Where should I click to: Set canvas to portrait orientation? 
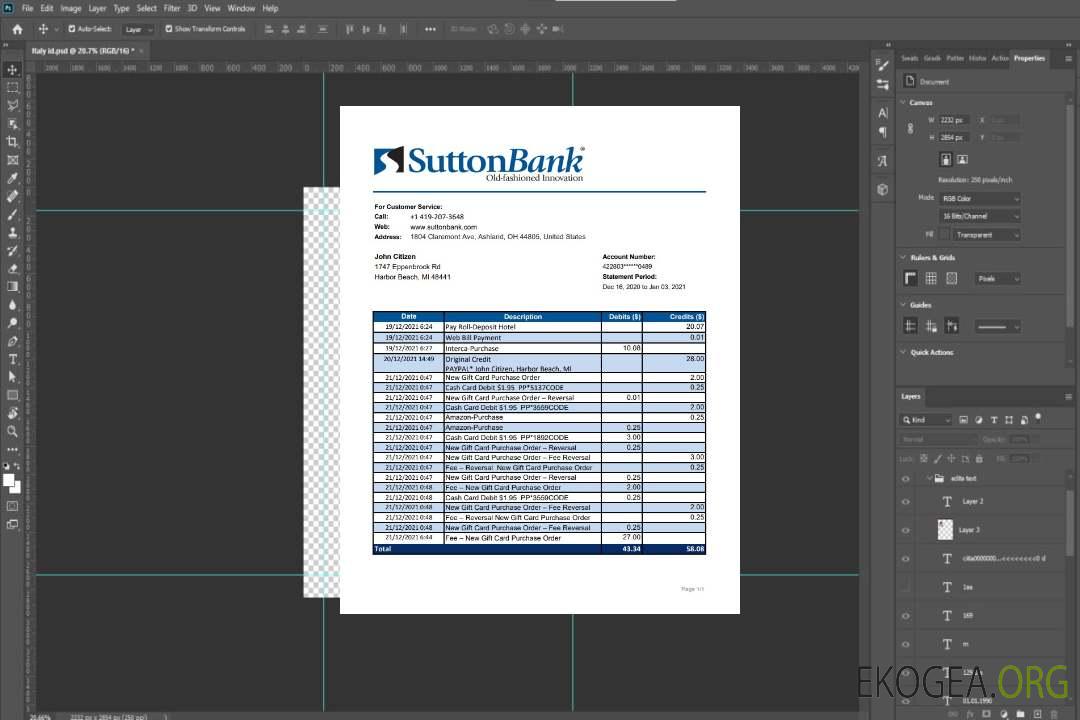[946, 160]
